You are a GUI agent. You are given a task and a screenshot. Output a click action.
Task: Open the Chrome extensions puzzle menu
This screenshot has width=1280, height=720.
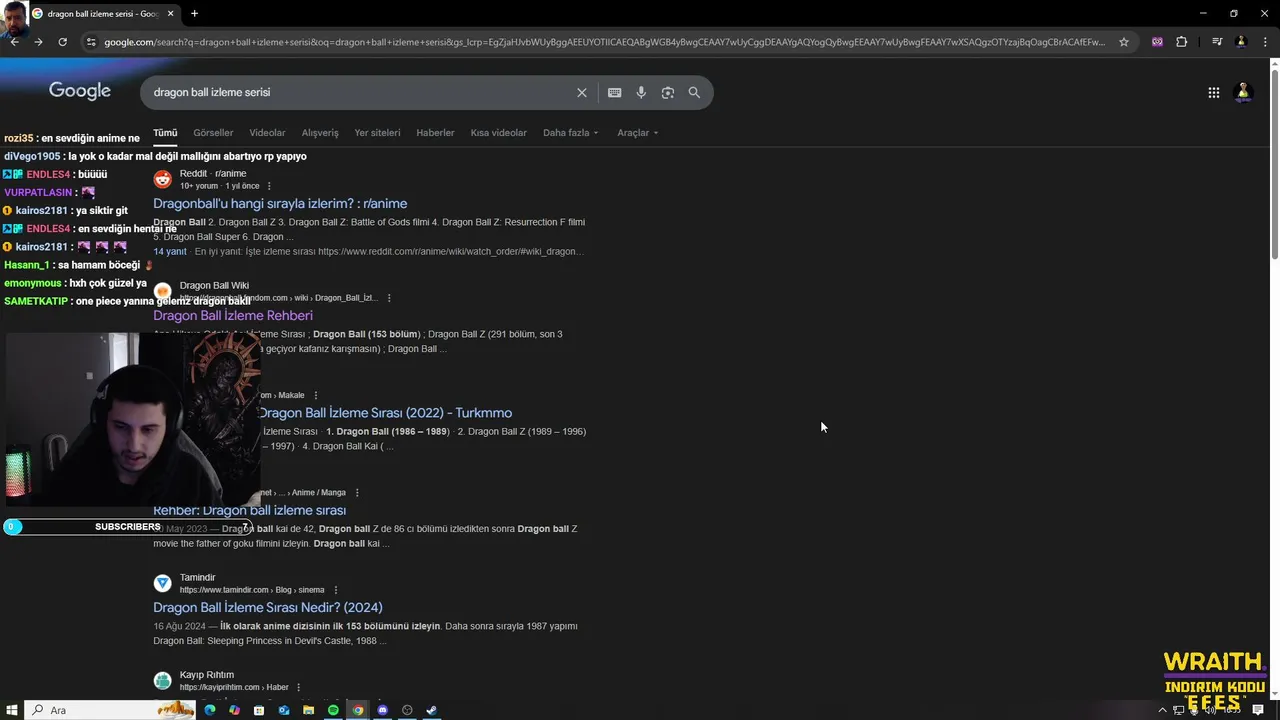click(x=1181, y=42)
